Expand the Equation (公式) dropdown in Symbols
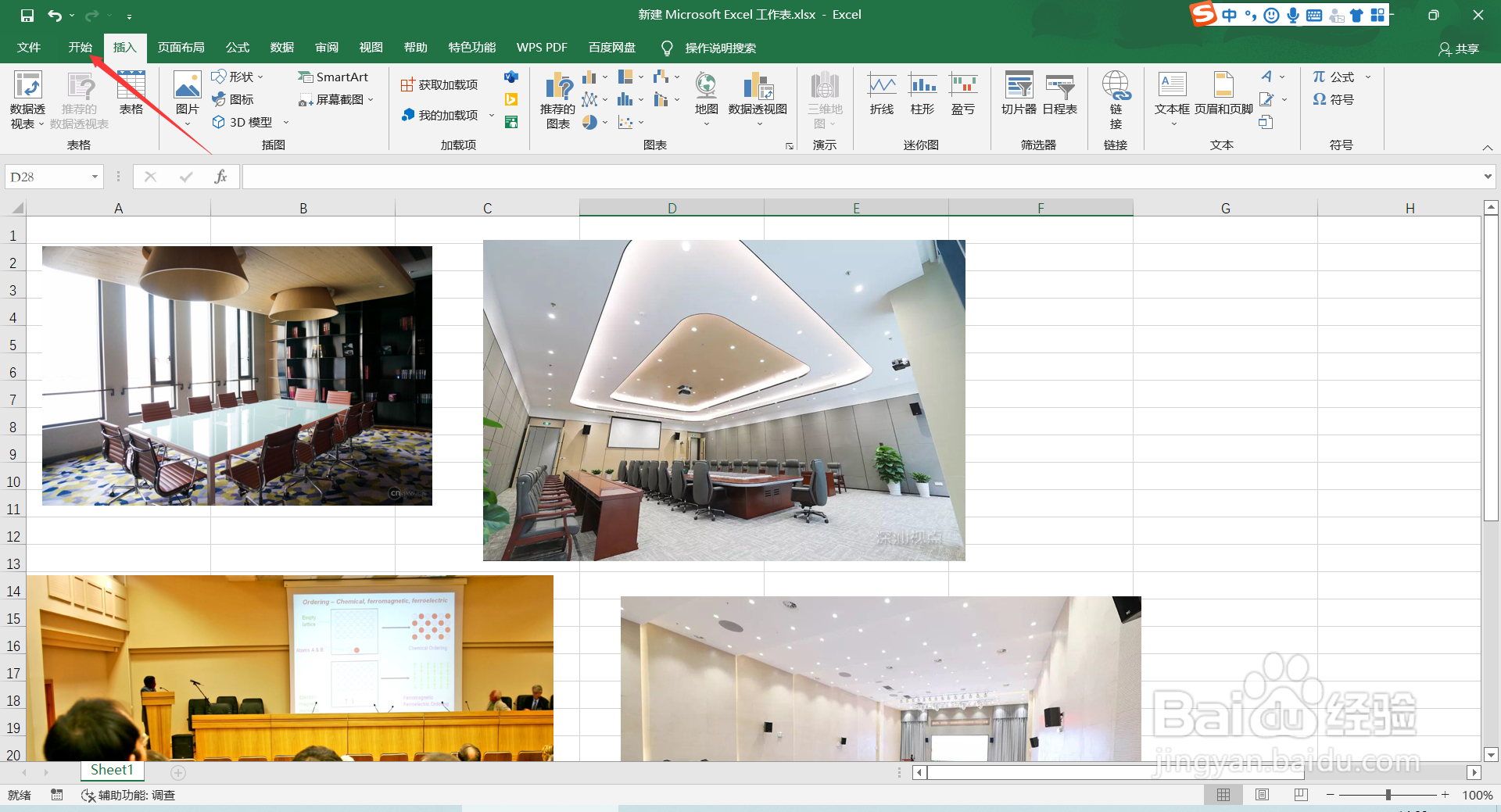This screenshot has width=1501, height=812. coord(1368,77)
